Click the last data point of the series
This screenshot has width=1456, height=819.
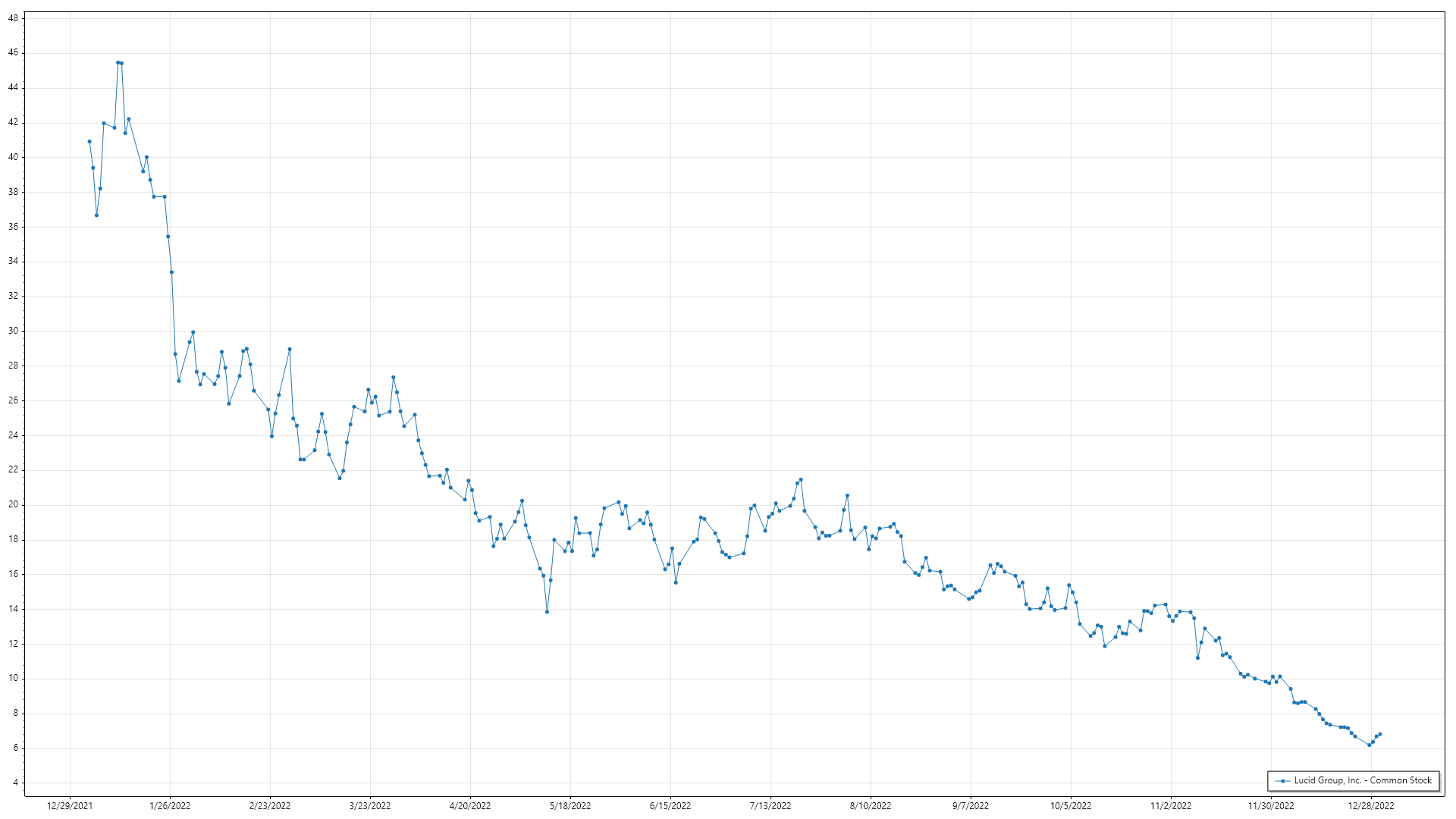point(1380,734)
